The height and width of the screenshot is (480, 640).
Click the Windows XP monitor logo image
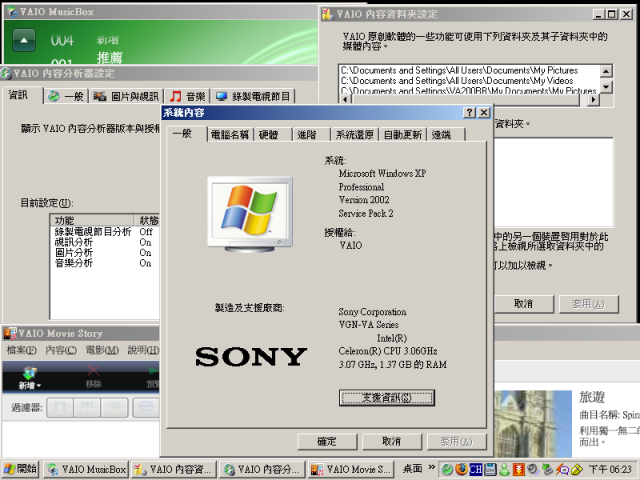[x=250, y=214]
